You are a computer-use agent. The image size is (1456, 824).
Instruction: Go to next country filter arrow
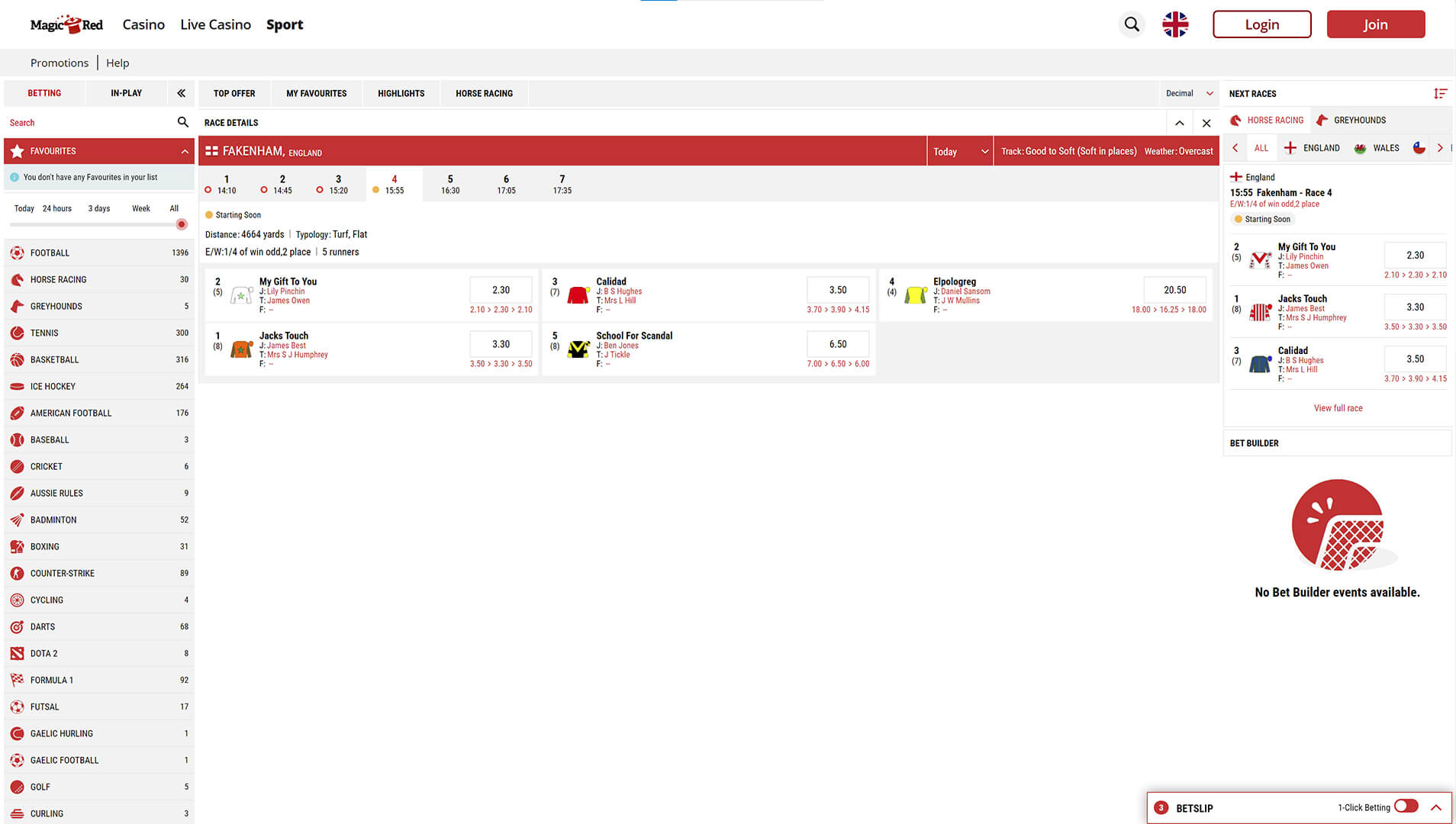click(1440, 148)
